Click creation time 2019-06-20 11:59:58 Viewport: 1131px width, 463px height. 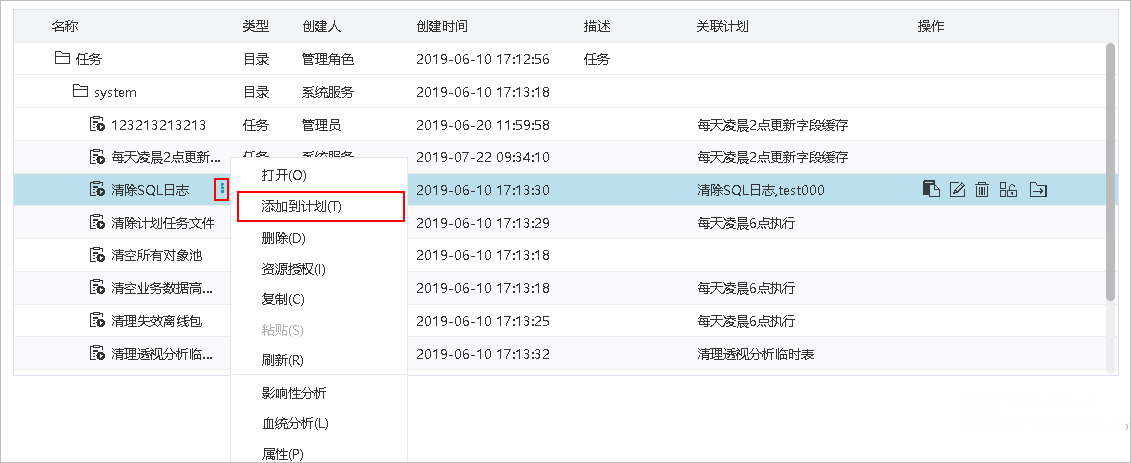pos(483,125)
